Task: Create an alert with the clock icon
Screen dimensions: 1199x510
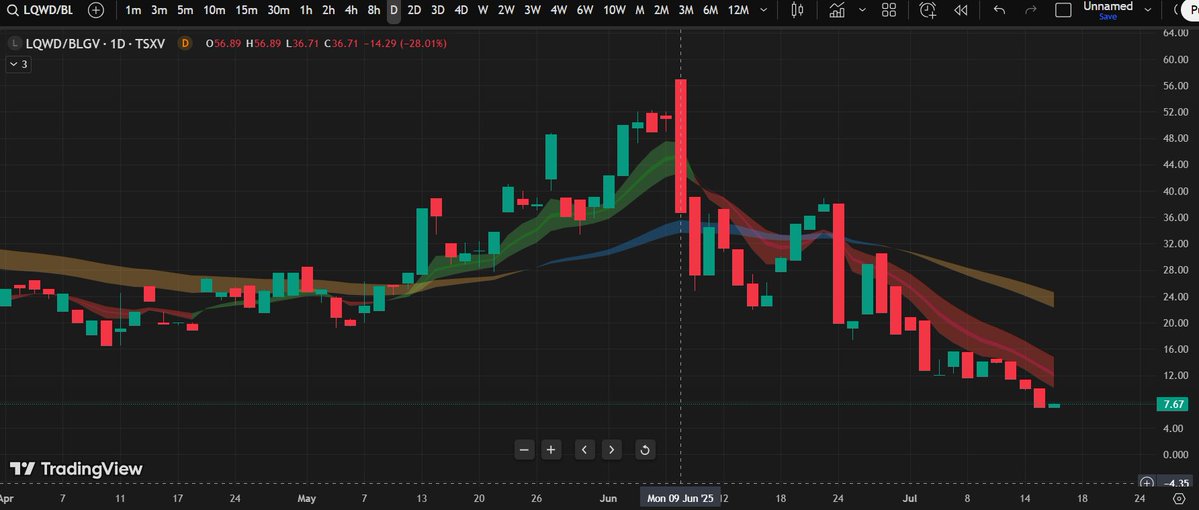Action: 928,10
